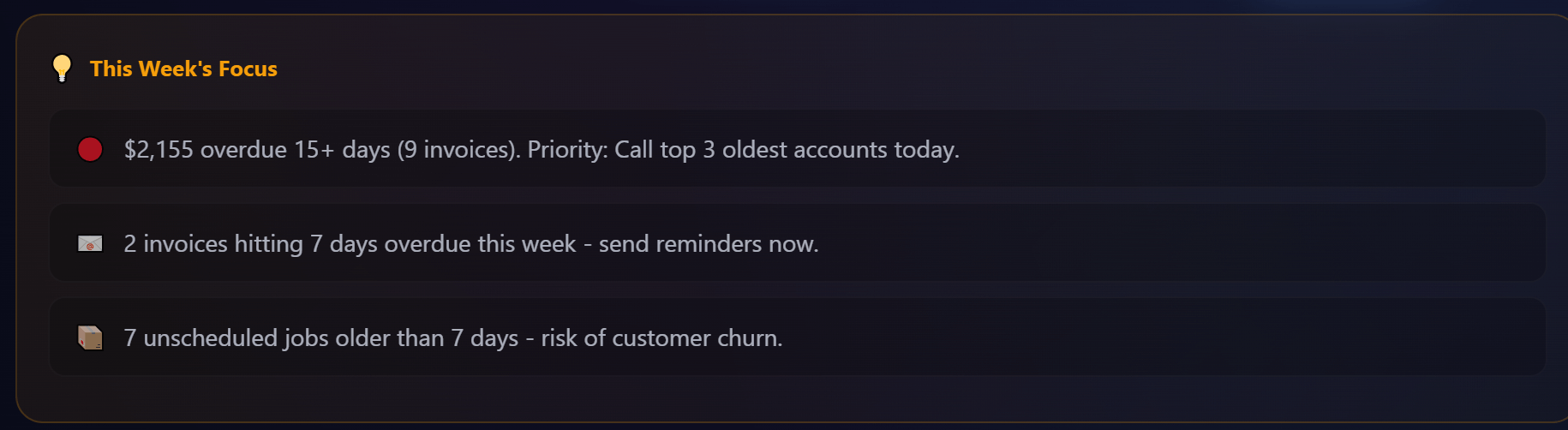
Task: Click the "Priority:" label in first row
Action: [x=567, y=150]
